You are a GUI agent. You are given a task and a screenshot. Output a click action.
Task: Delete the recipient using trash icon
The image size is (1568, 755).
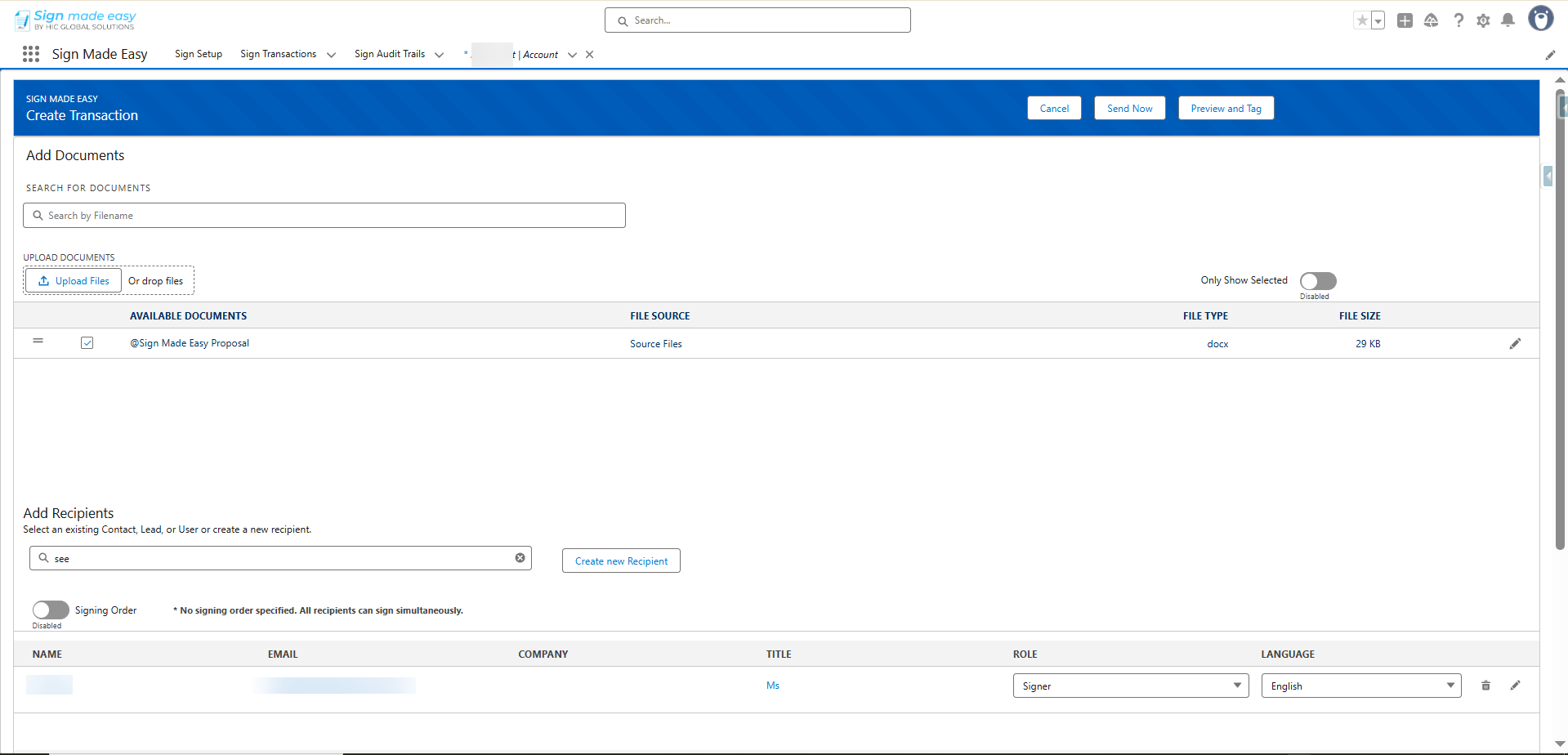point(1485,686)
